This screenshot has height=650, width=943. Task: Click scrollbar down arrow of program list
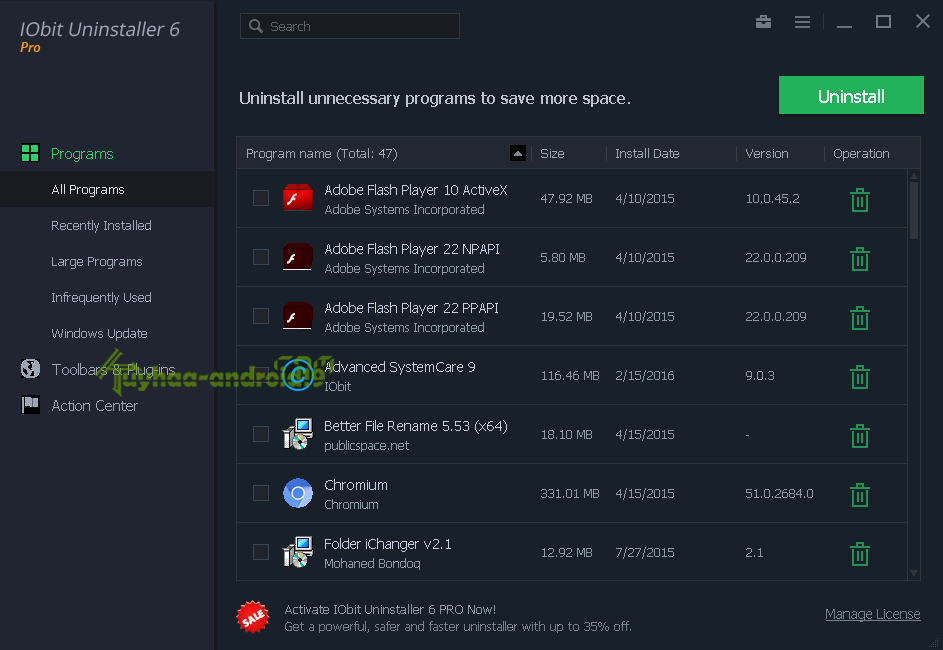tap(914, 573)
